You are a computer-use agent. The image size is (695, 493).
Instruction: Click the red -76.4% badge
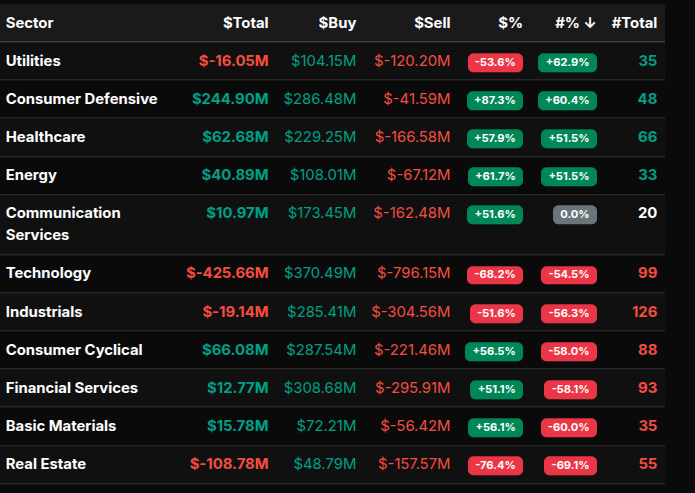click(x=494, y=465)
